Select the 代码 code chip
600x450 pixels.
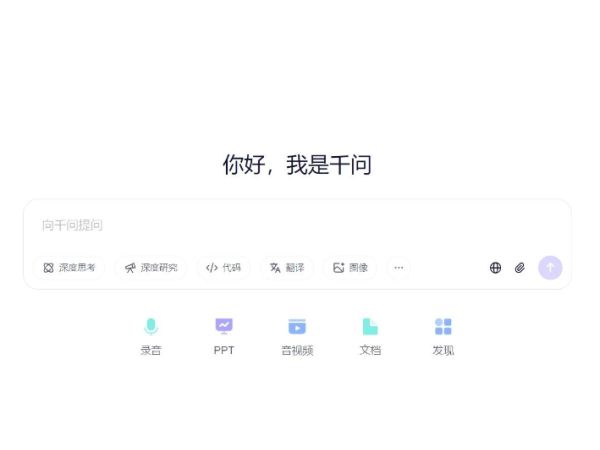pos(223,268)
